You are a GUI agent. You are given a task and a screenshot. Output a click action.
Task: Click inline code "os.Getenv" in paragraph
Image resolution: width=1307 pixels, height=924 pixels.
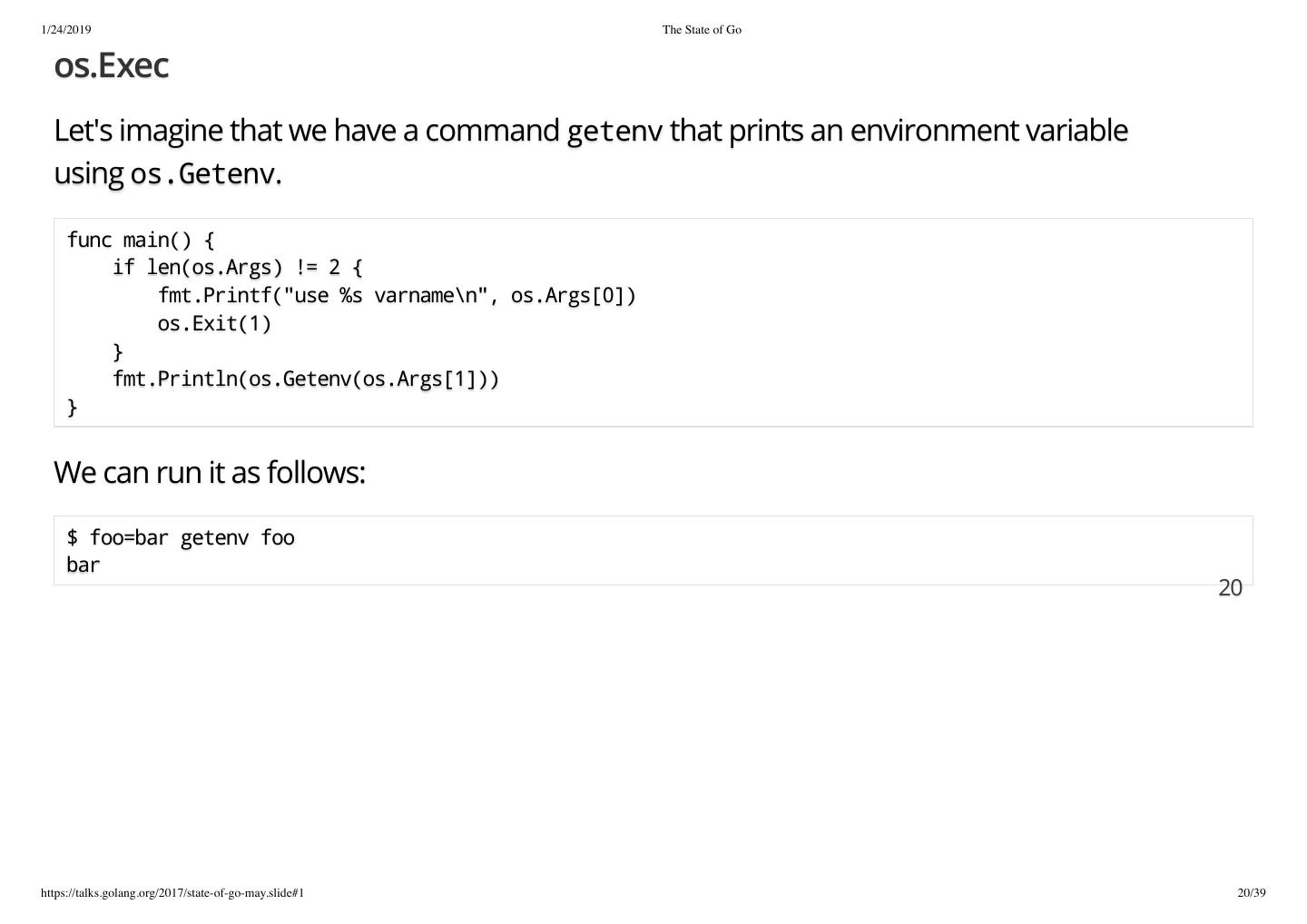click(203, 173)
